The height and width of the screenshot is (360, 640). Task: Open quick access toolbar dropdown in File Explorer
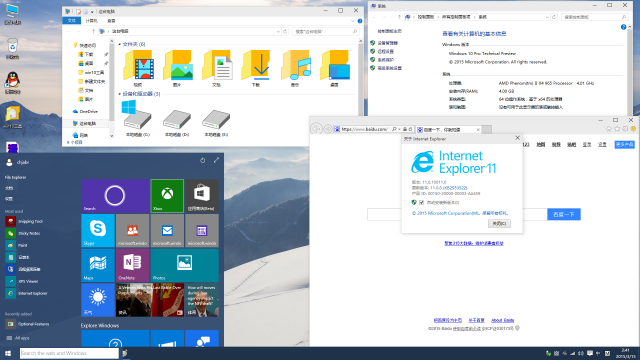pyautogui.click(x=92, y=12)
